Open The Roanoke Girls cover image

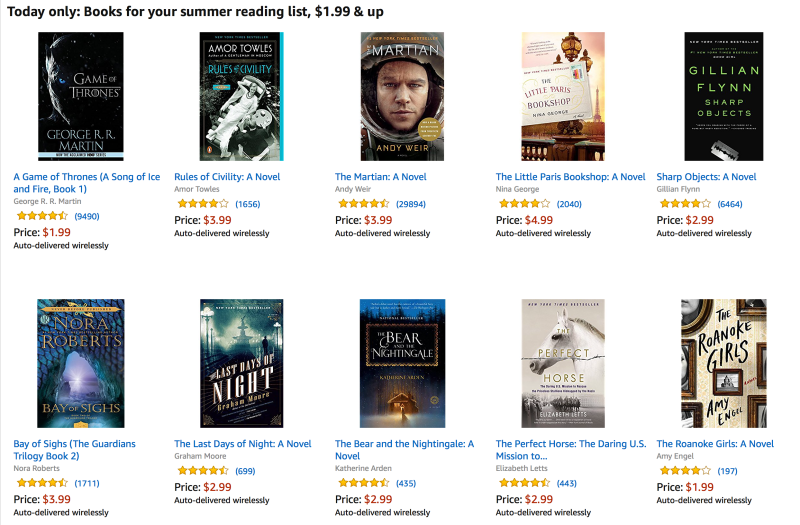coord(723,363)
